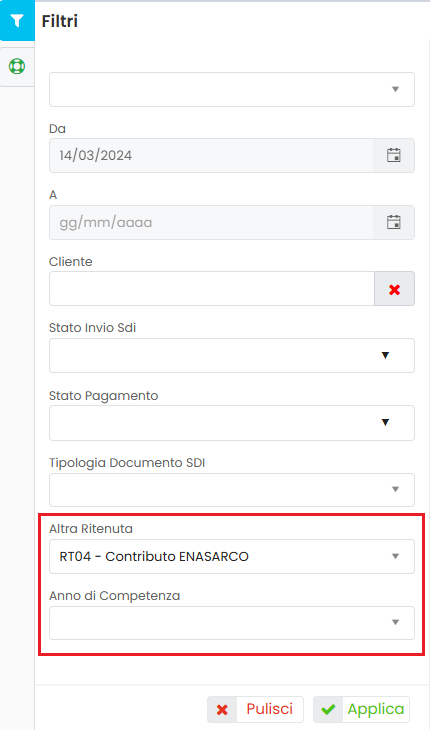This screenshot has height=730, width=430.
Task: Open the calendar picker for A date
Action: click(x=394, y=223)
